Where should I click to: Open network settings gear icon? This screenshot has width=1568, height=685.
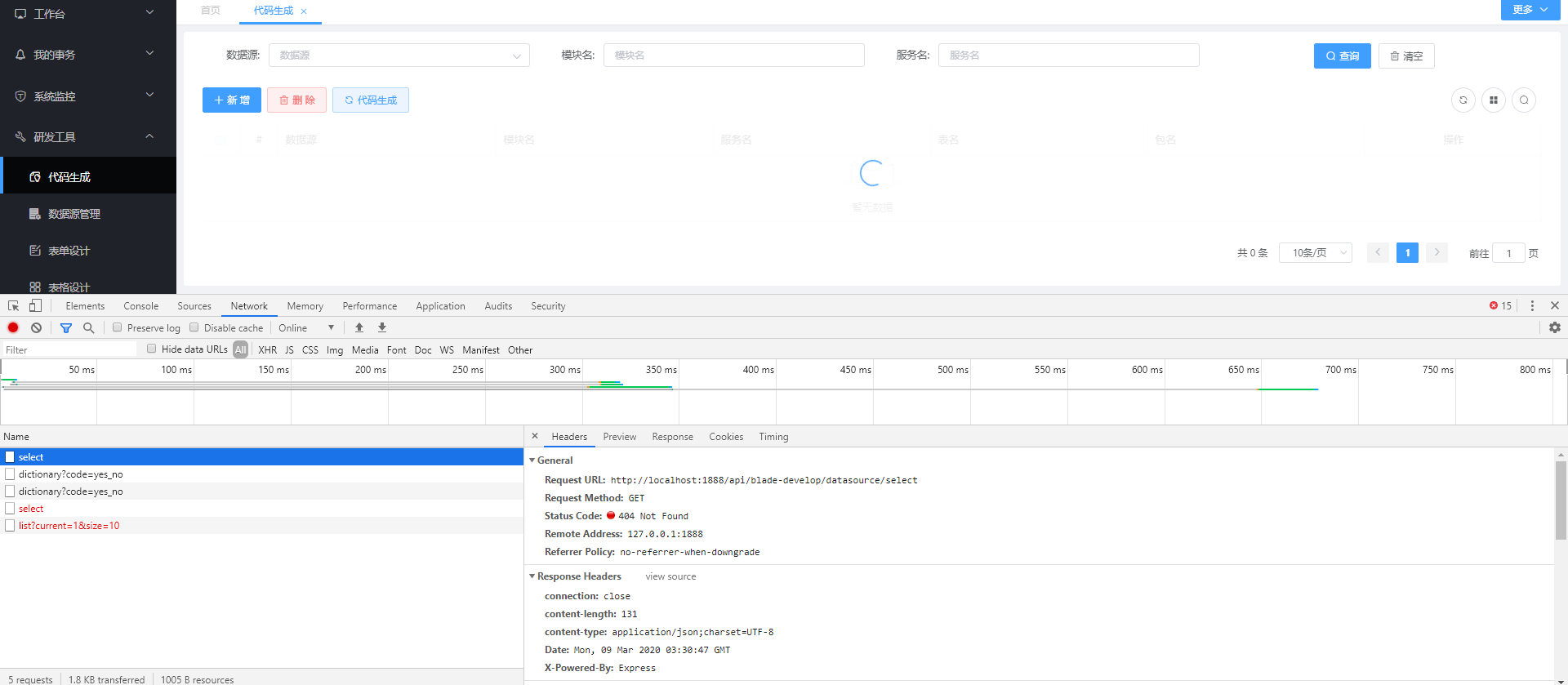1555,327
